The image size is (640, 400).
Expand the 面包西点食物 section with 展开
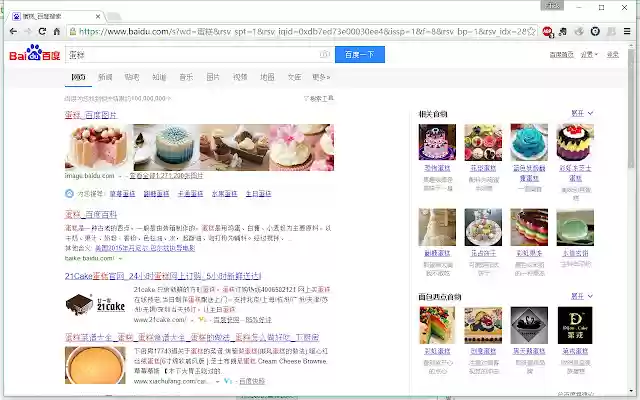[x=582, y=296]
